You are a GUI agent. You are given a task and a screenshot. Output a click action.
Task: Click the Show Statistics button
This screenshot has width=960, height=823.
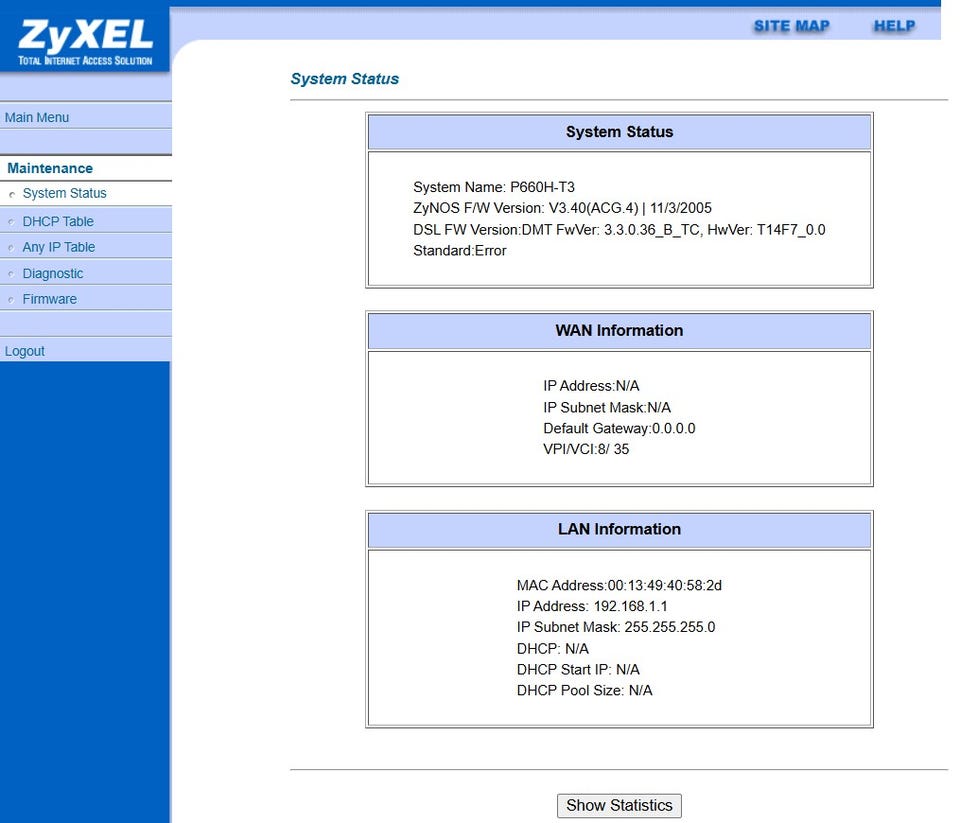(619, 805)
